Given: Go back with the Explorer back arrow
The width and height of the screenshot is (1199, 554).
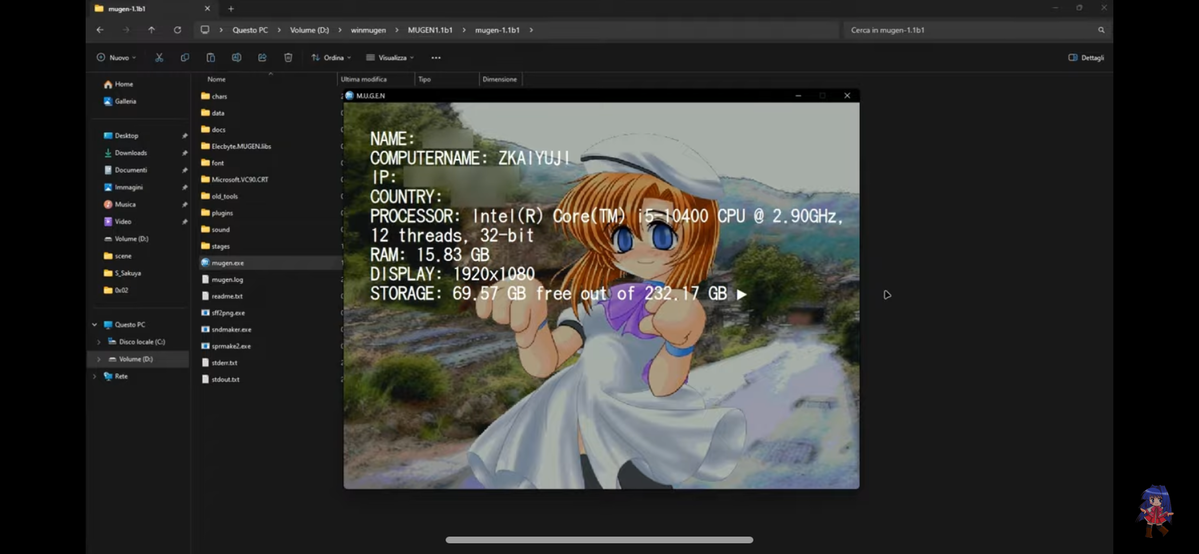Looking at the screenshot, I should click(x=100, y=30).
